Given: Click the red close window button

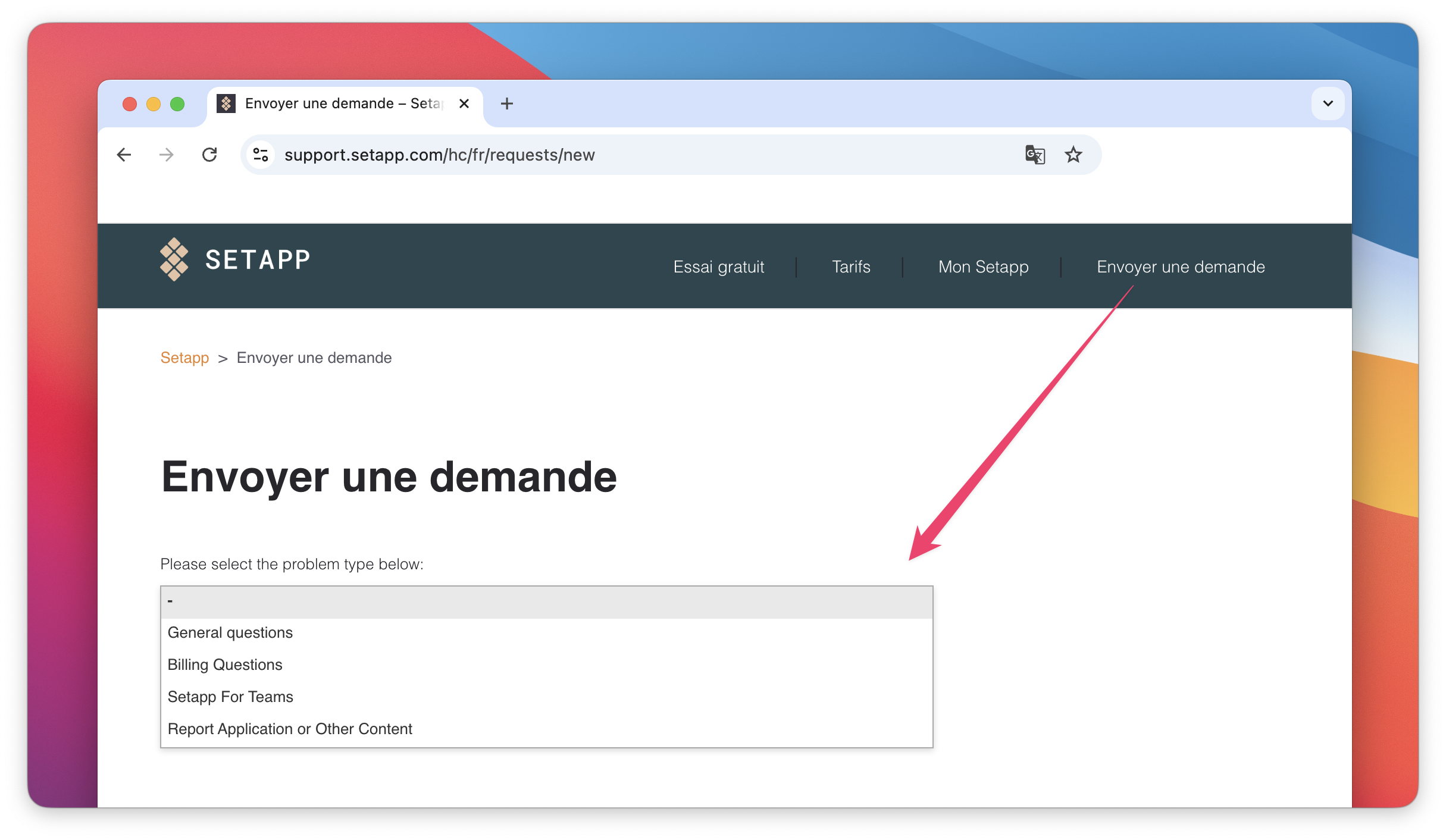Looking at the screenshot, I should [x=130, y=104].
